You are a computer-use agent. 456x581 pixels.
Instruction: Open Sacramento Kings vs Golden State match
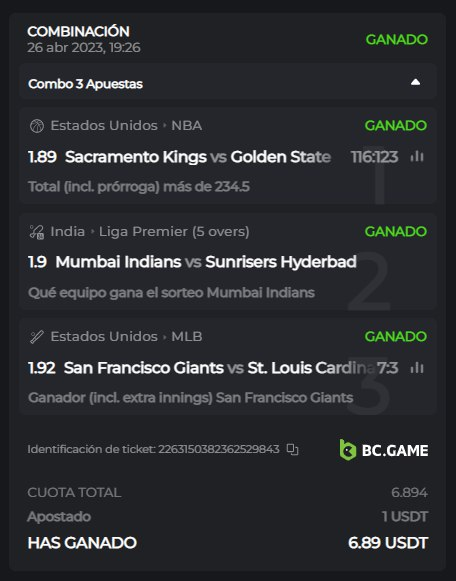[x=198, y=157]
